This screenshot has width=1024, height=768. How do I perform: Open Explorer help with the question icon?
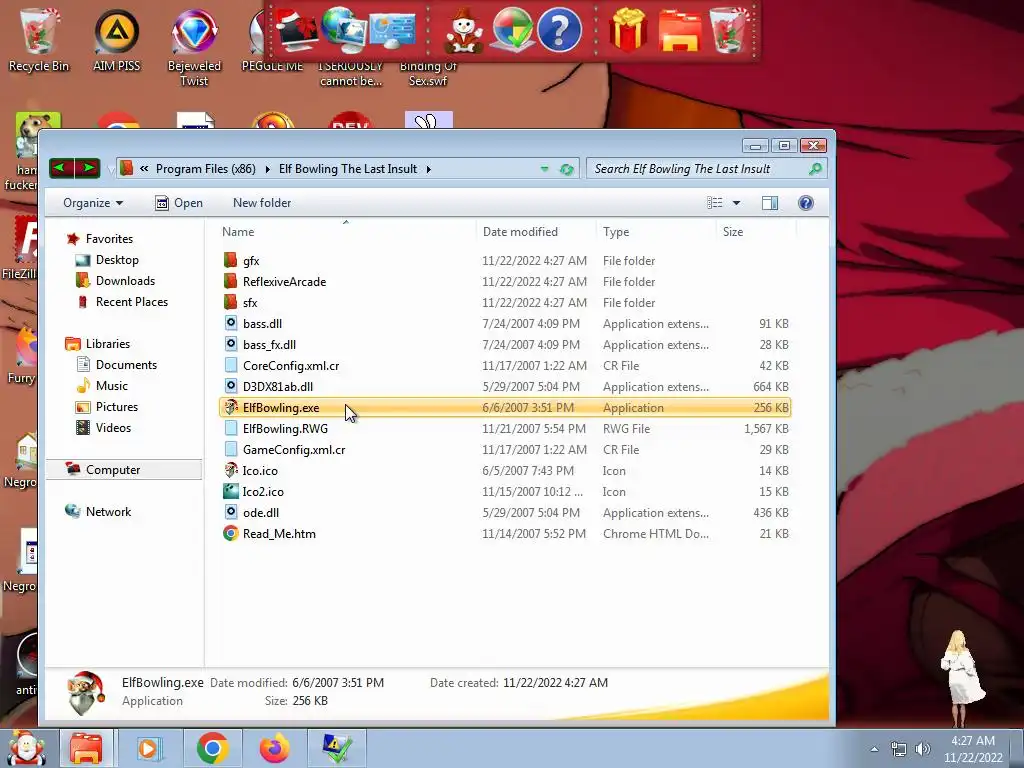click(x=806, y=203)
